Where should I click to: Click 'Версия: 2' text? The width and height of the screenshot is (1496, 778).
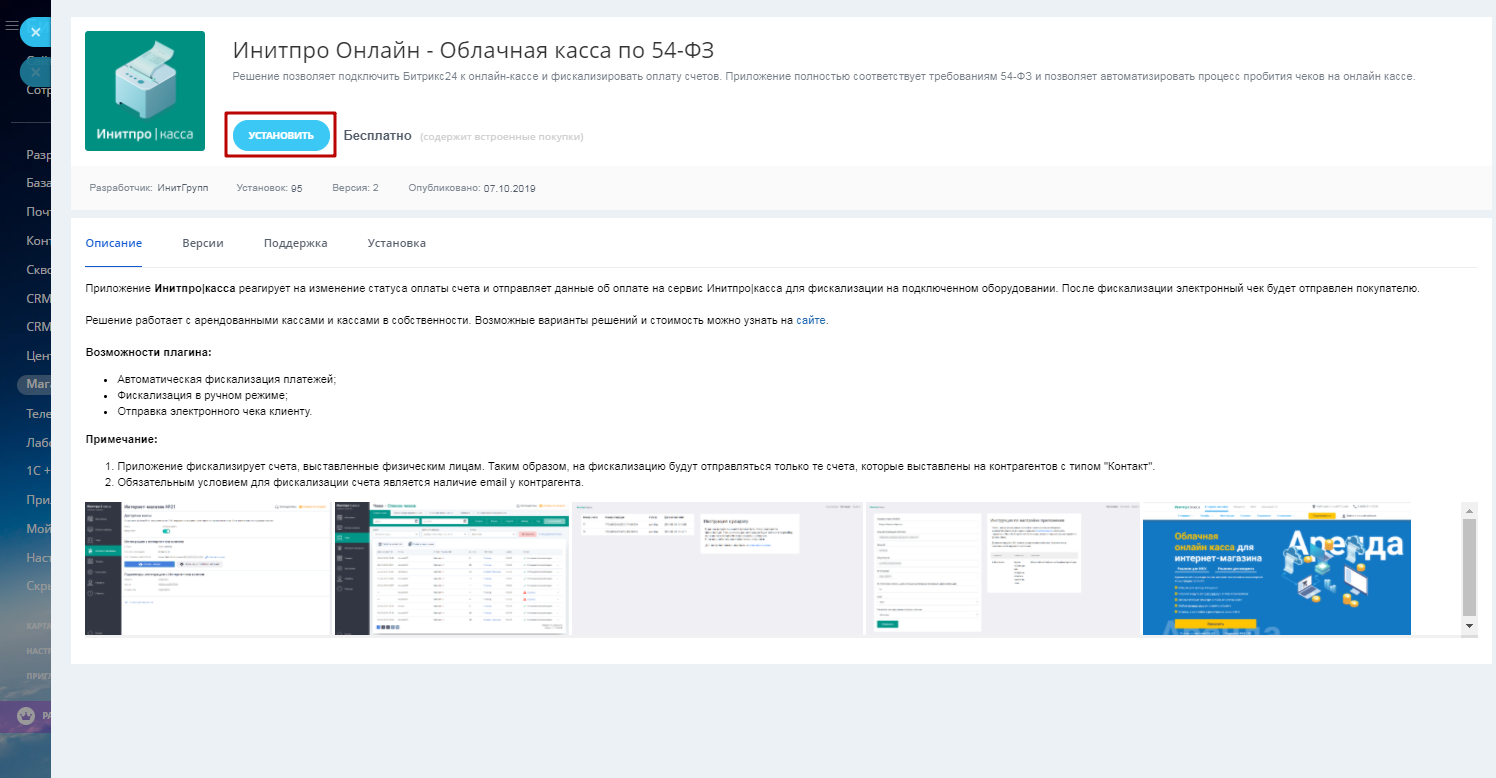(x=355, y=188)
